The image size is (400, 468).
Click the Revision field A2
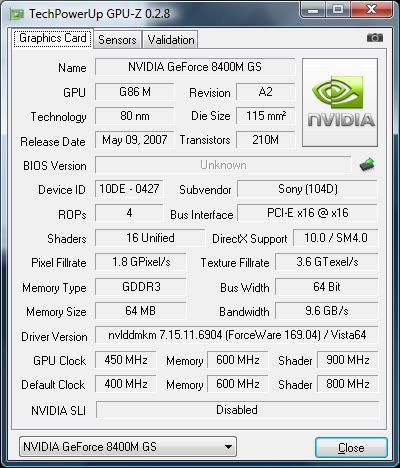click(265, 91)
